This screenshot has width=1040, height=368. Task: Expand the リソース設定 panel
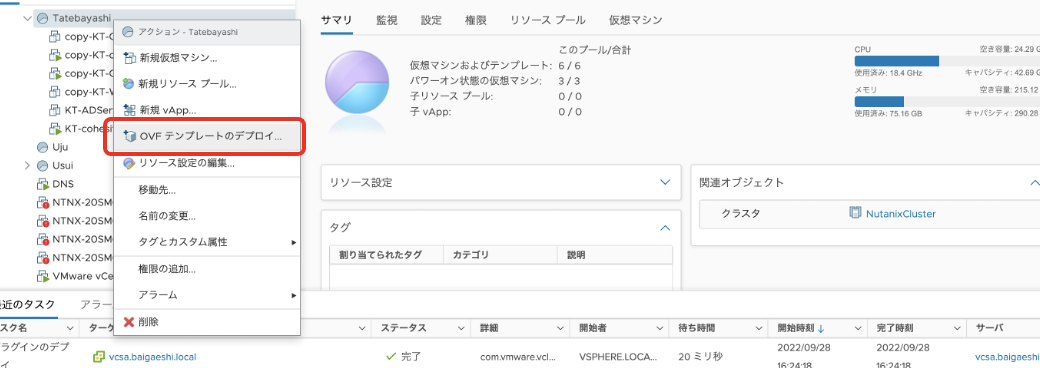pyautogui.click(x=665, y=182)
